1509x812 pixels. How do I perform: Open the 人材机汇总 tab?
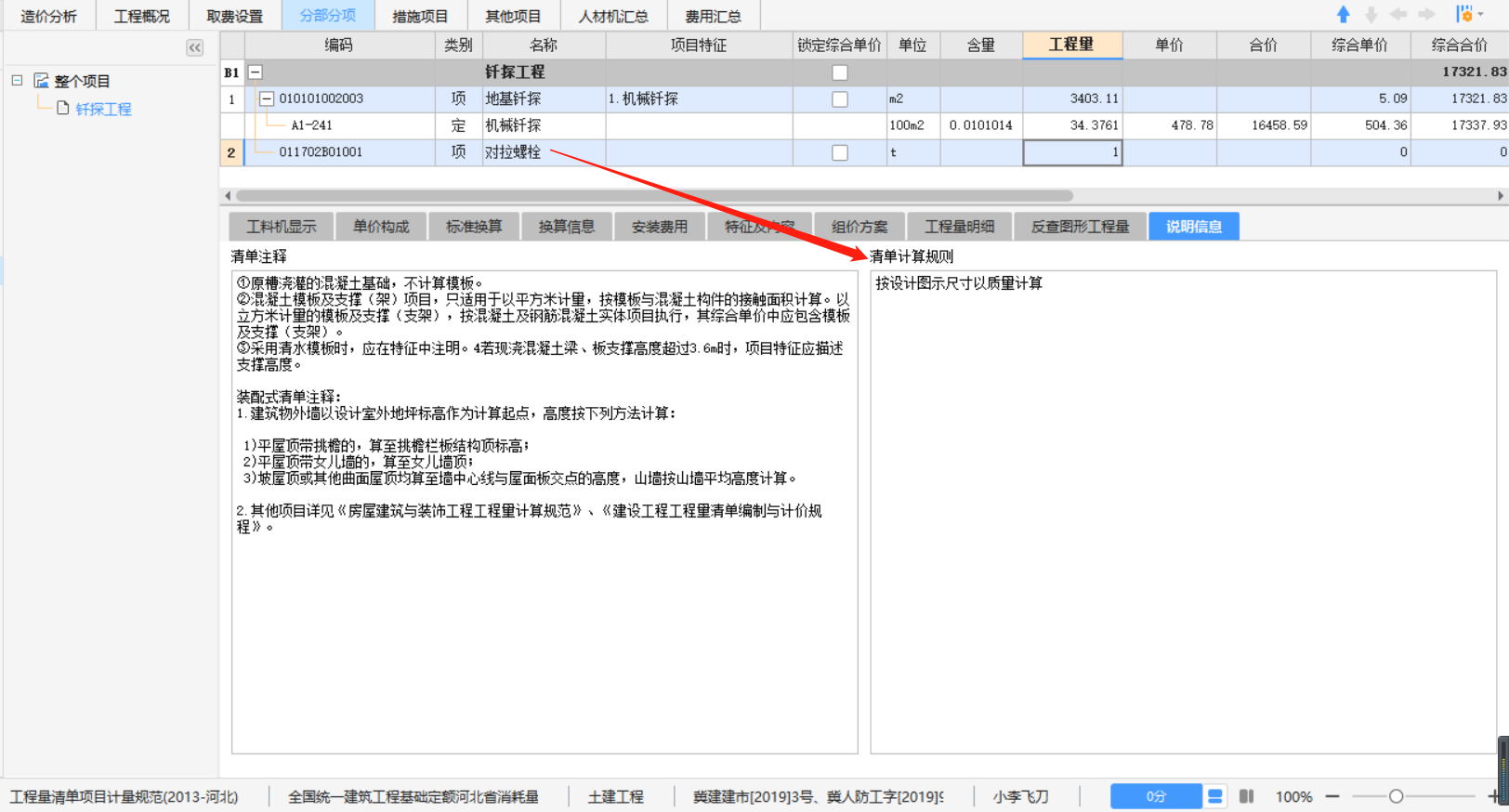613,16
